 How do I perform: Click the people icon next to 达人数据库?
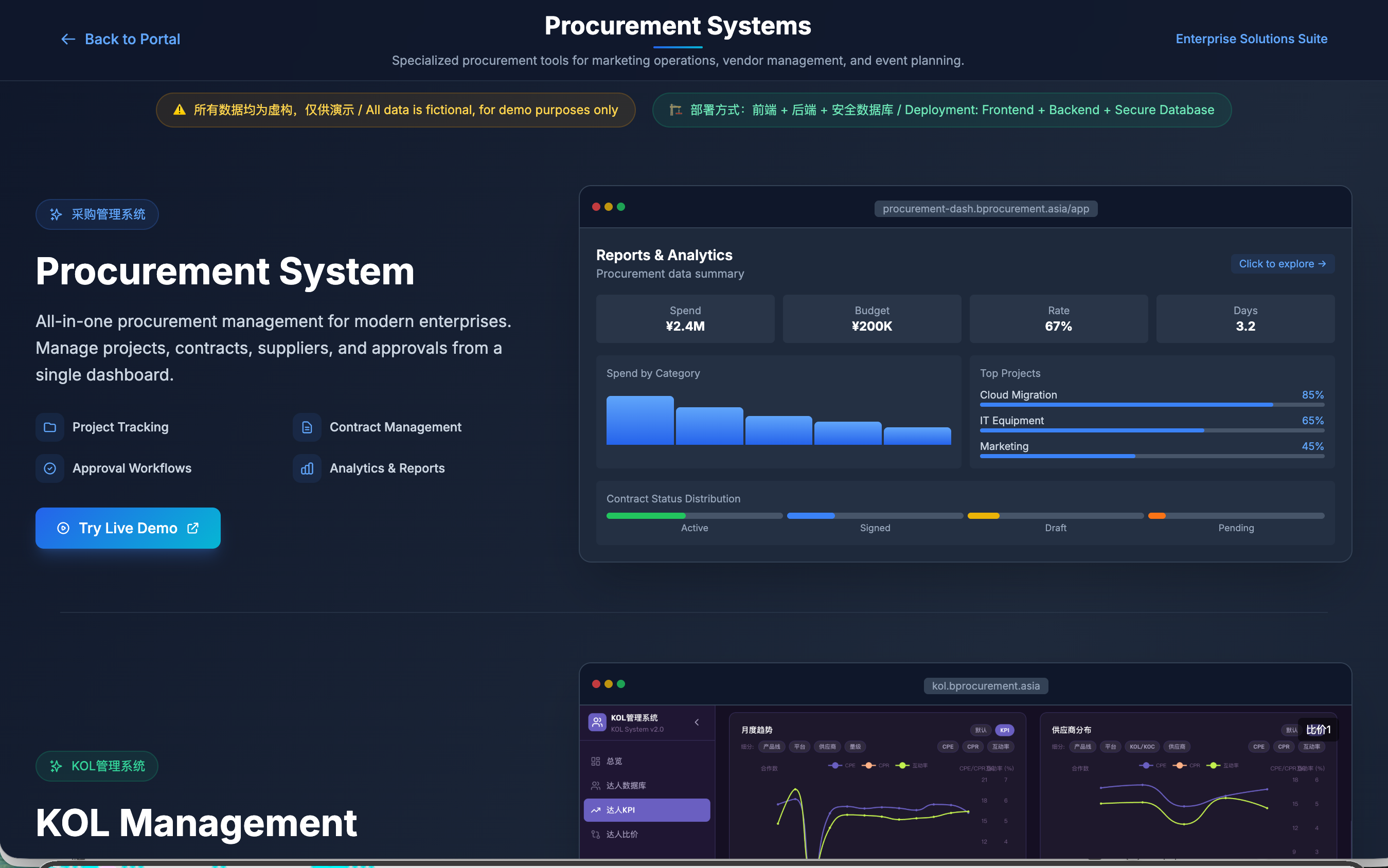596,785
